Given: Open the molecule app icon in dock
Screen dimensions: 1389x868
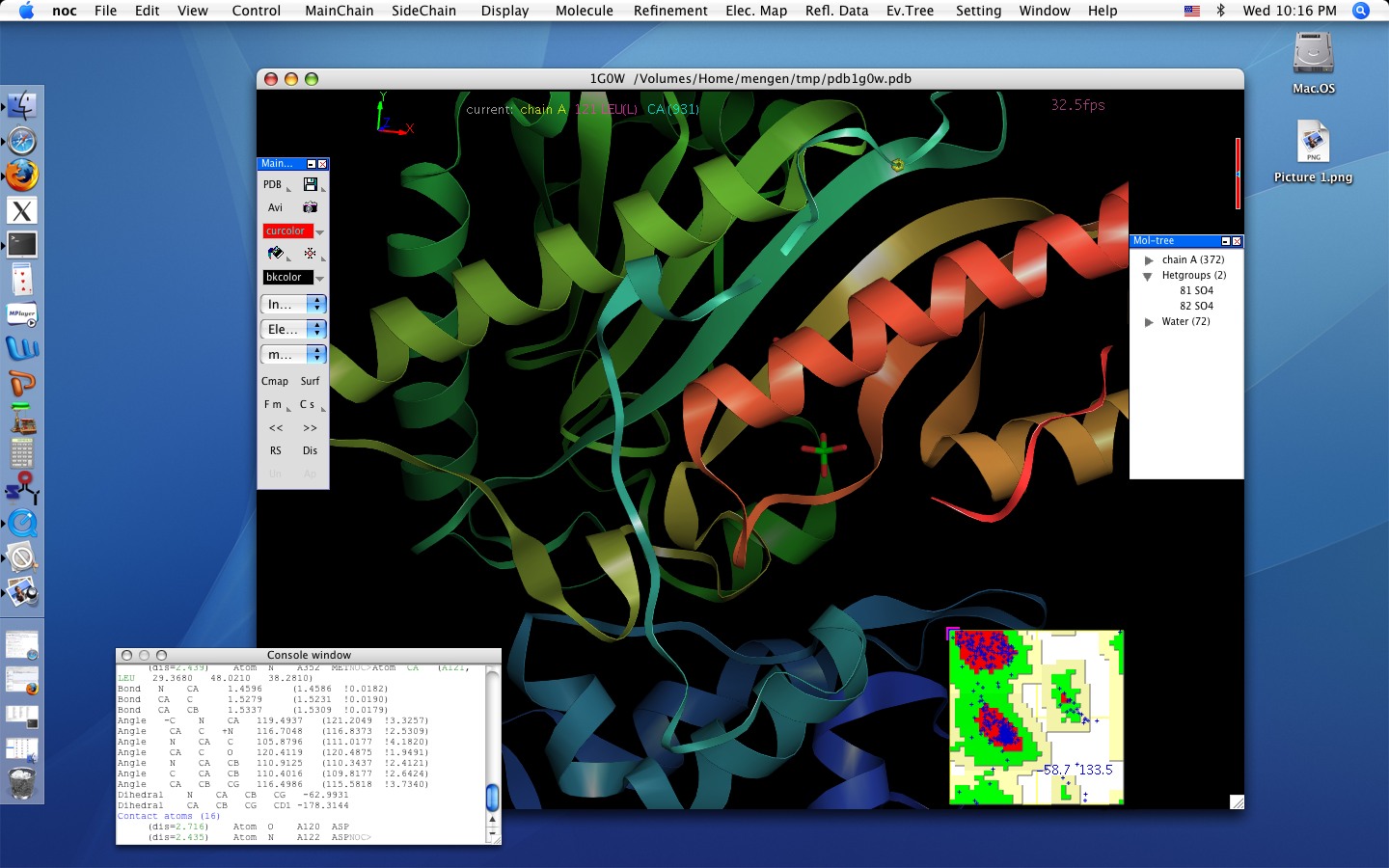Looking at the screenshot, I should coord(22,488).
